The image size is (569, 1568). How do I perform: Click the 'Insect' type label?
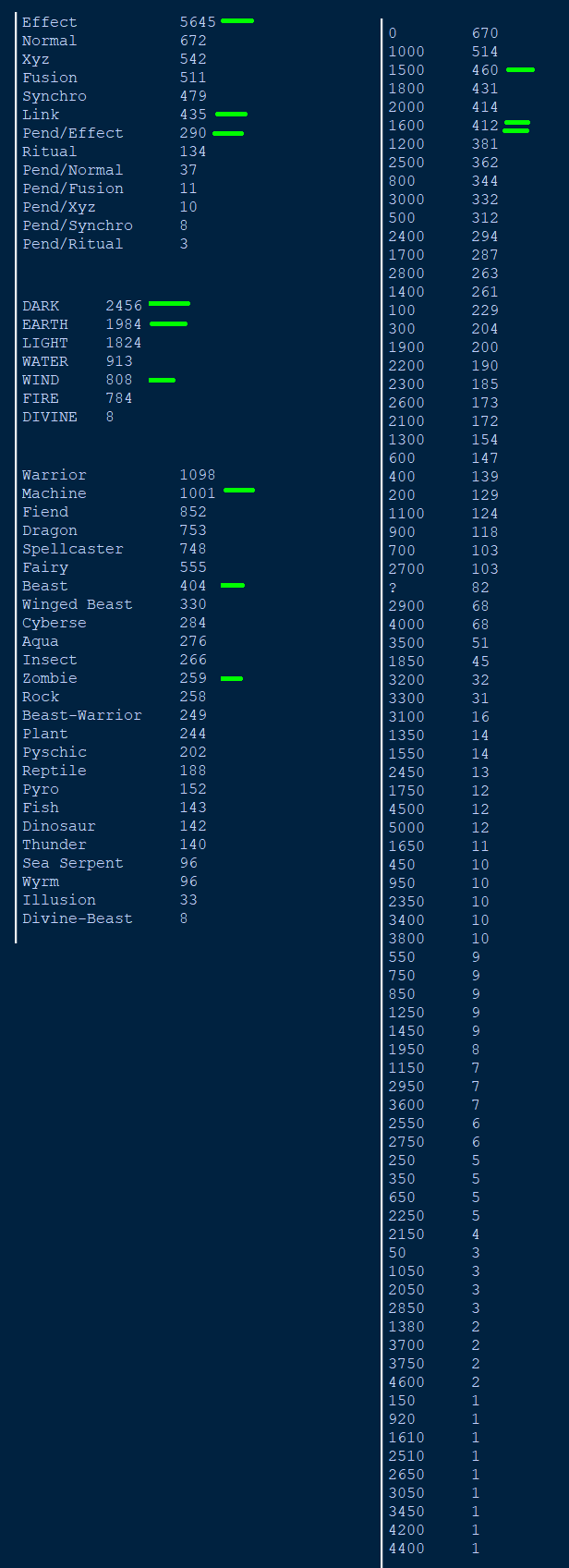click(50, 660)
